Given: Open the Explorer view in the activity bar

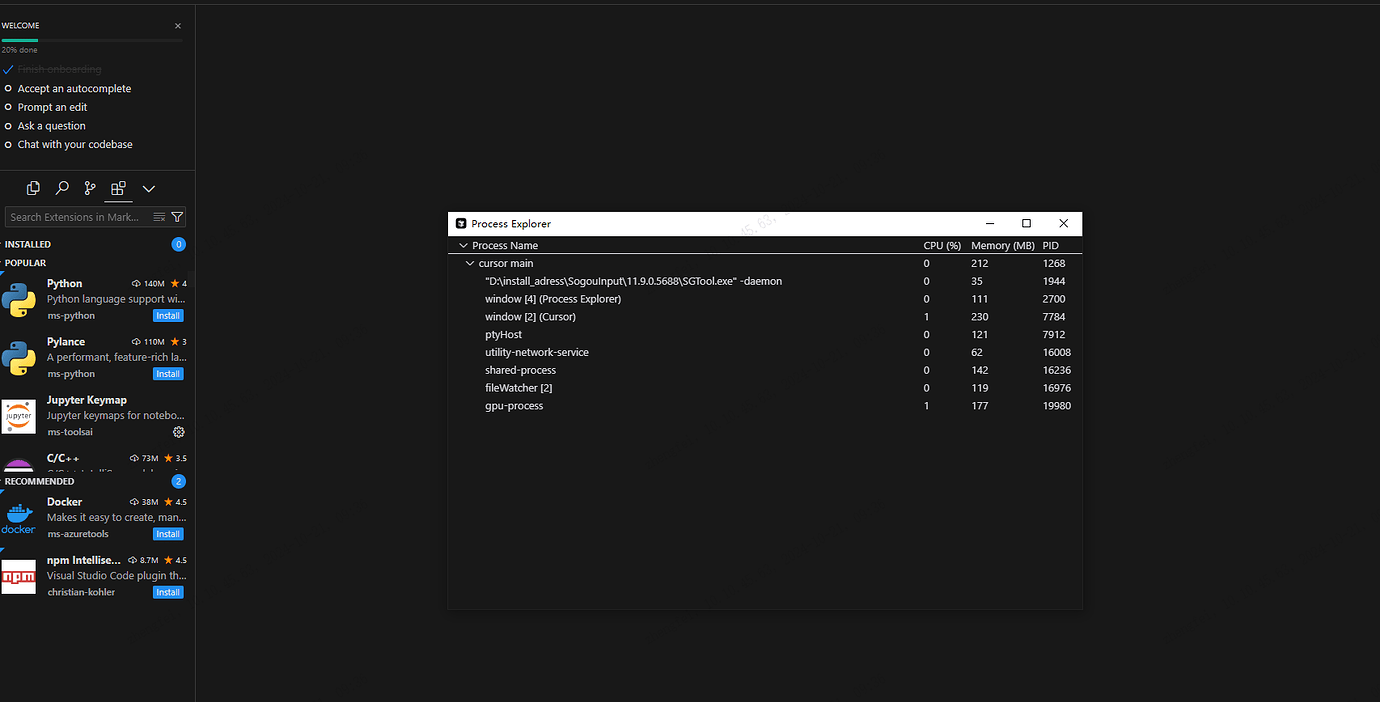Looking at the screenshot, I should (x=33, y=188).
